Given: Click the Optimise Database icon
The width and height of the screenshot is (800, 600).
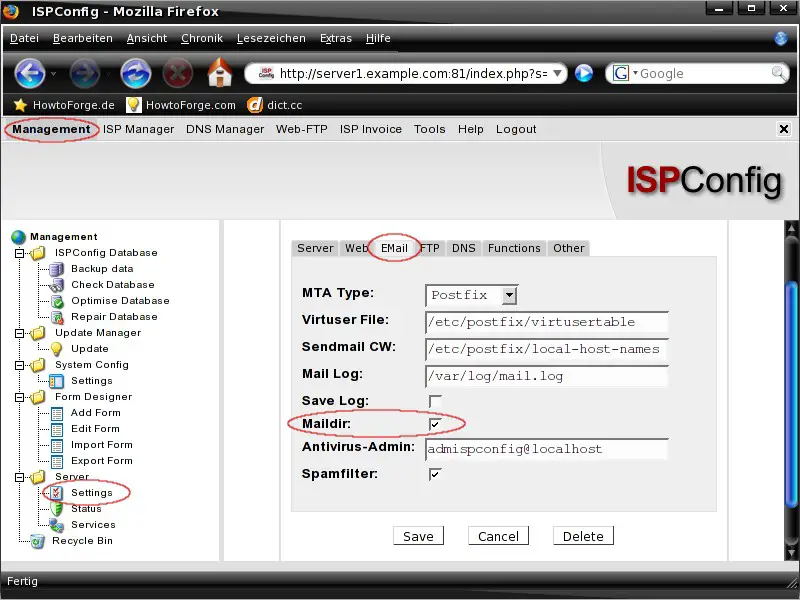Looking at the screenshot, I should tap(57, 301).
